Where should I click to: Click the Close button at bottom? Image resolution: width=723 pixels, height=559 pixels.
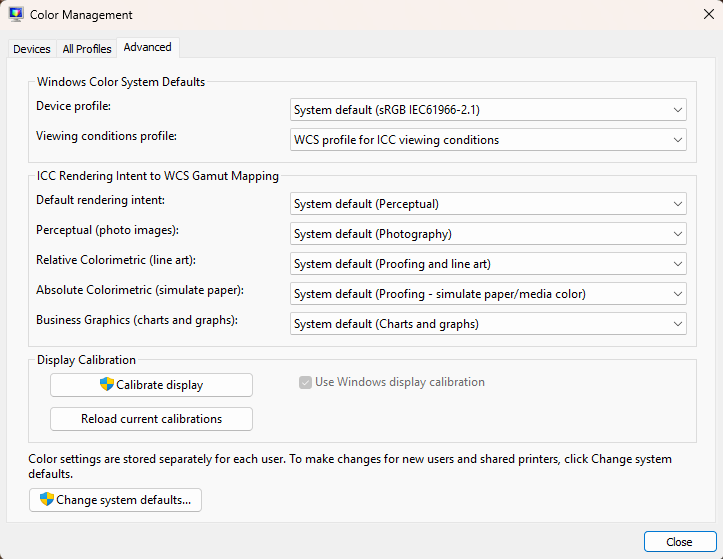click(x=679, y=542)
